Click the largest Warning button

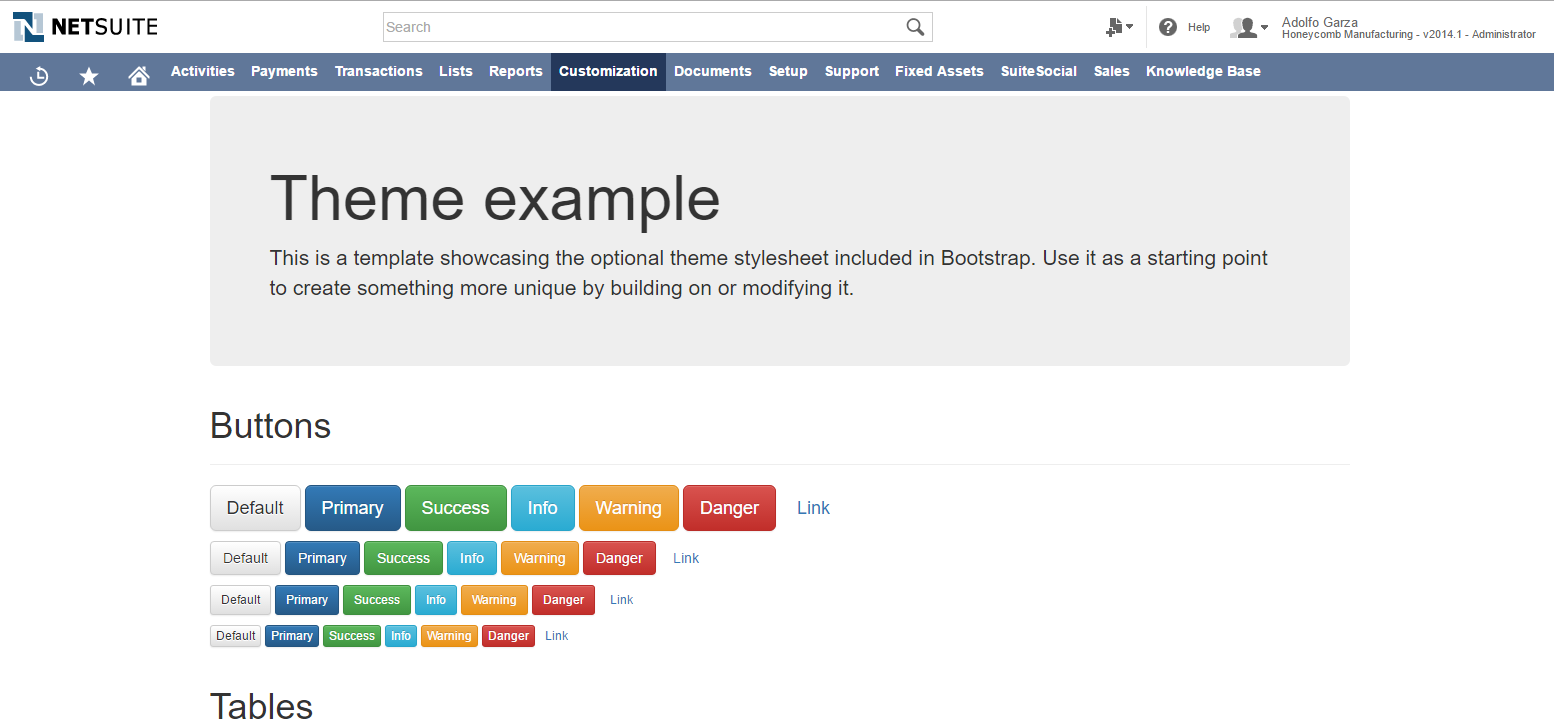coord(628,508)
